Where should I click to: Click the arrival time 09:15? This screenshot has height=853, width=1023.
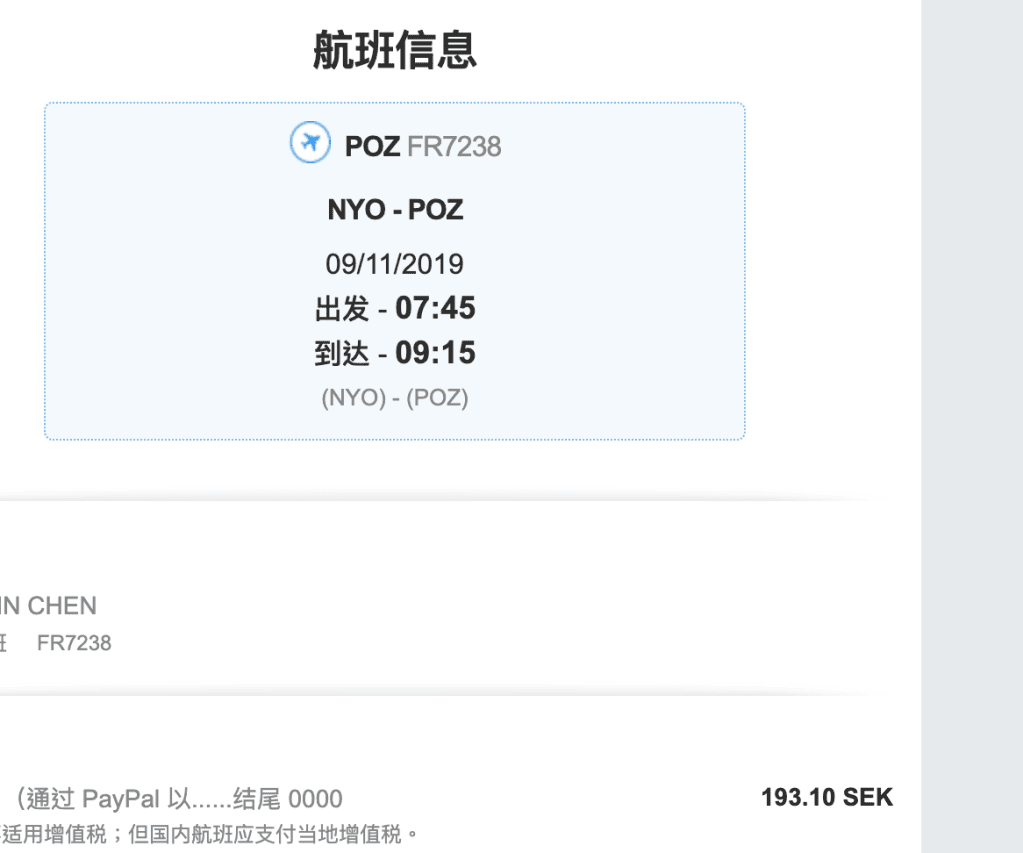pos(435,352)
